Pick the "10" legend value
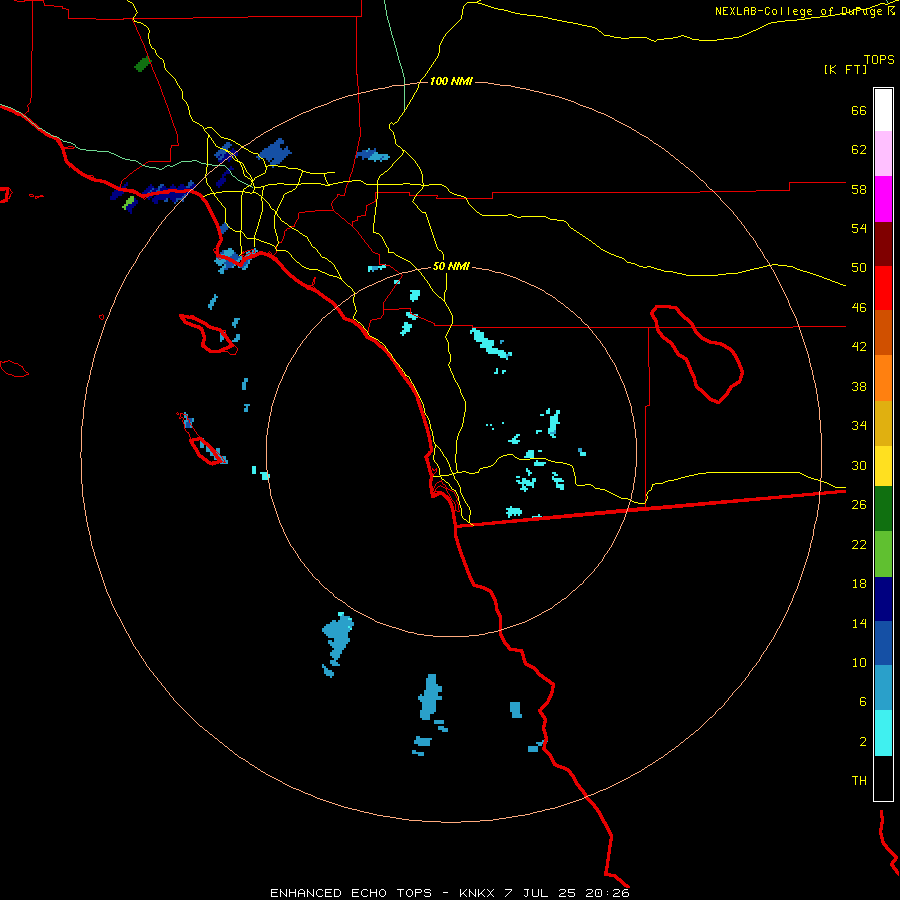 (859, 662)
